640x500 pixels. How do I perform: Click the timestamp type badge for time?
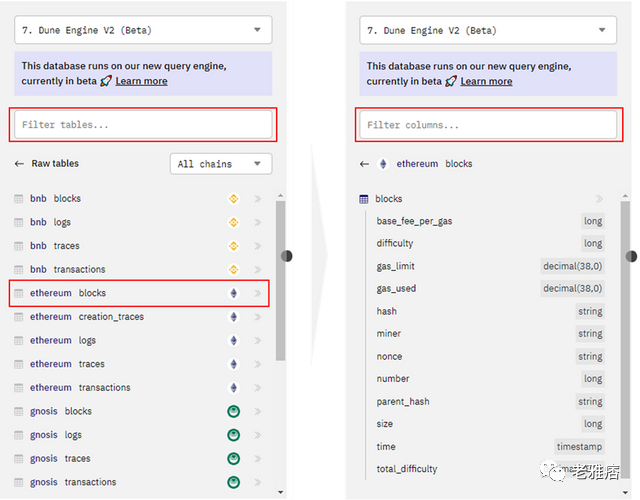coord(579,447)
